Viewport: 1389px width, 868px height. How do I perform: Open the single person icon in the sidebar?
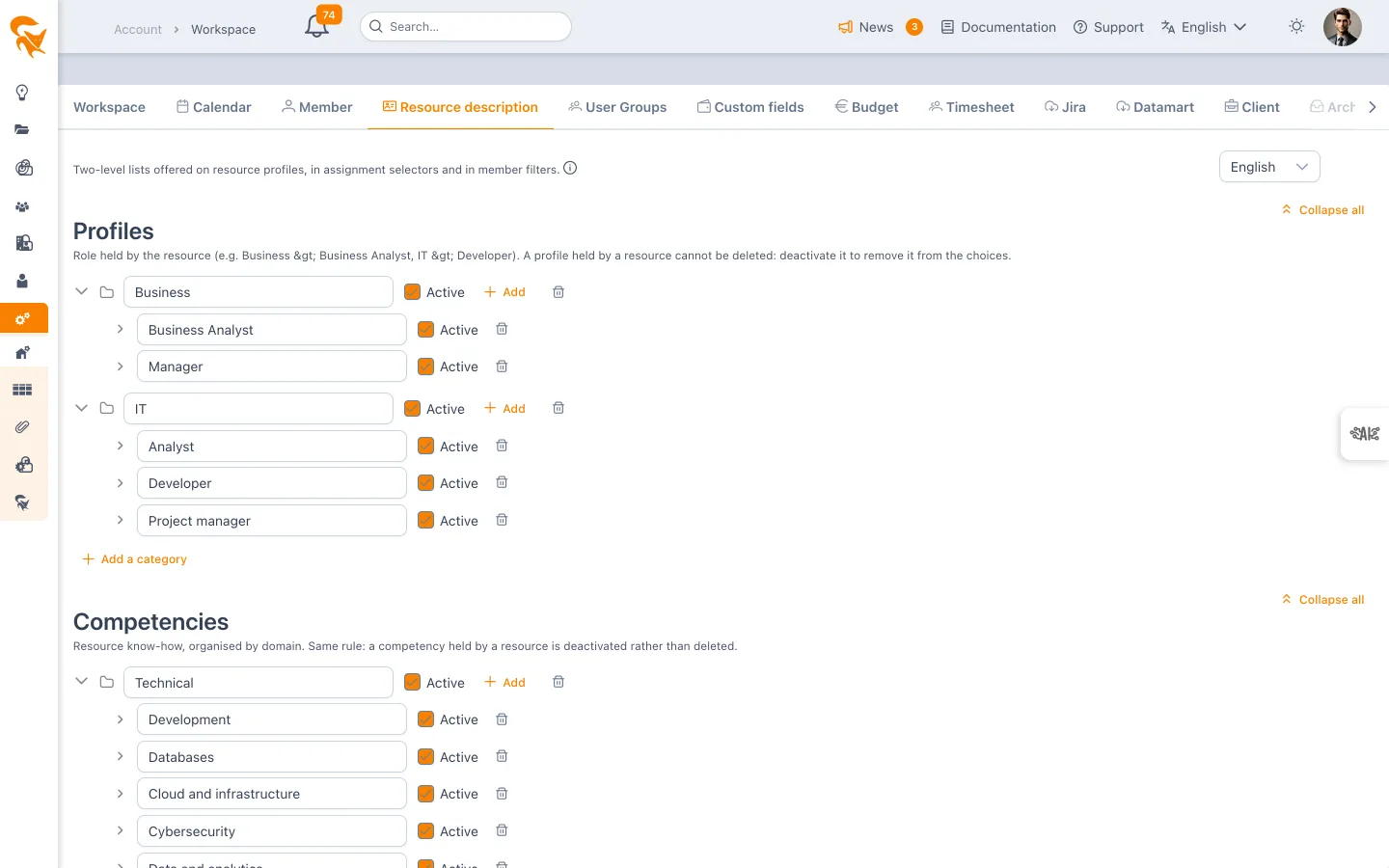point(22,281)
